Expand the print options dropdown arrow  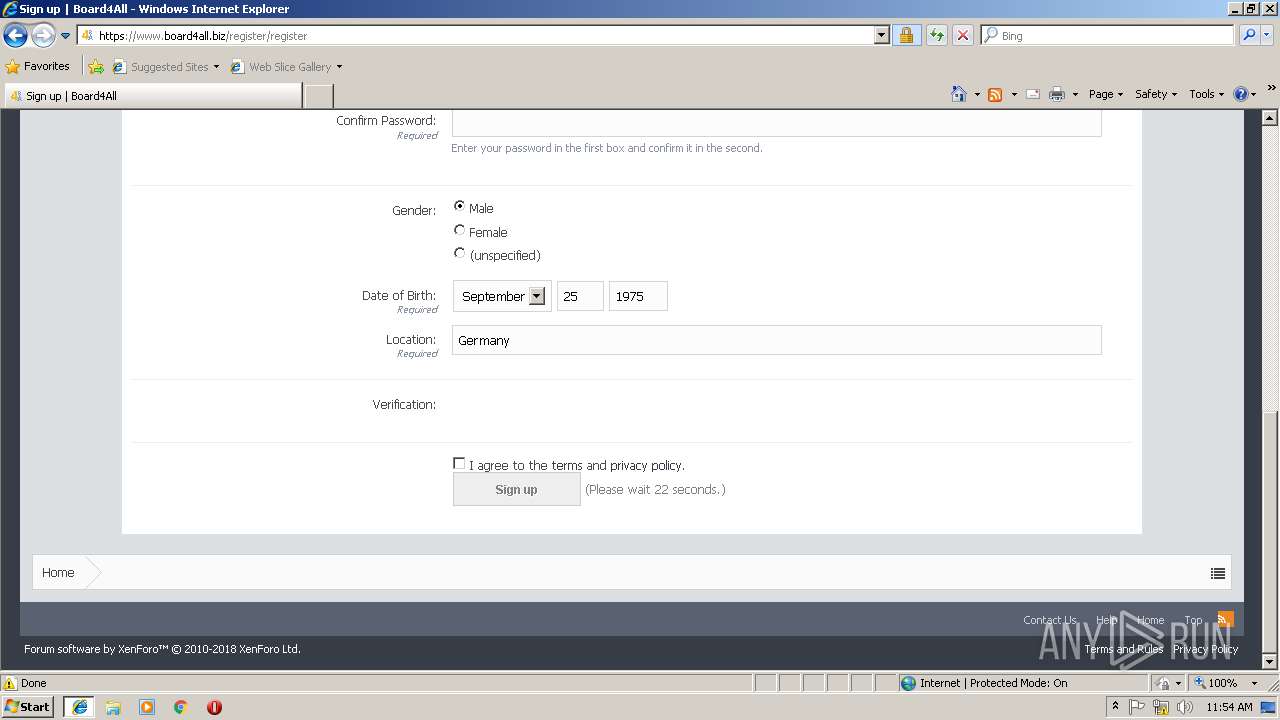(1075, 94)
